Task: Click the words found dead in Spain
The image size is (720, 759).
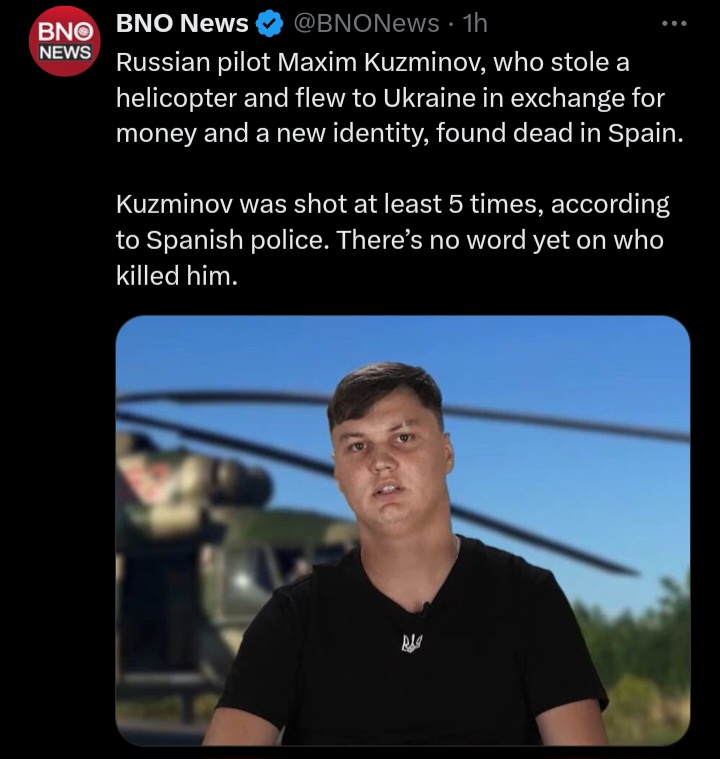Action: tap(559, 133)
